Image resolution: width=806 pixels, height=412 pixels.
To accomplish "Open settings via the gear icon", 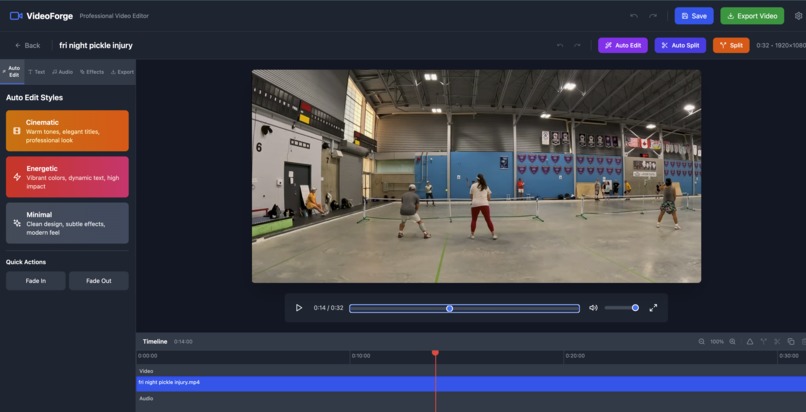I will (x=798, y=16).
